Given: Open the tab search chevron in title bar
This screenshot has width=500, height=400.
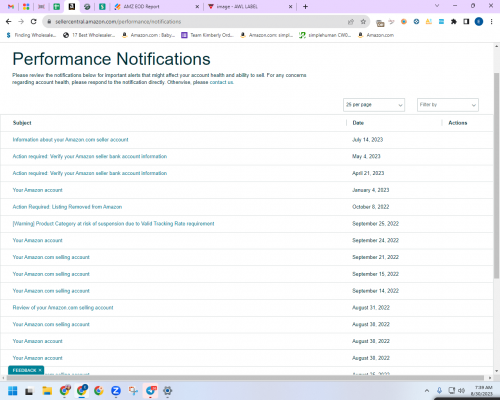Looking at the screenshot, I should pyautogui.click(x=437, y=6).
